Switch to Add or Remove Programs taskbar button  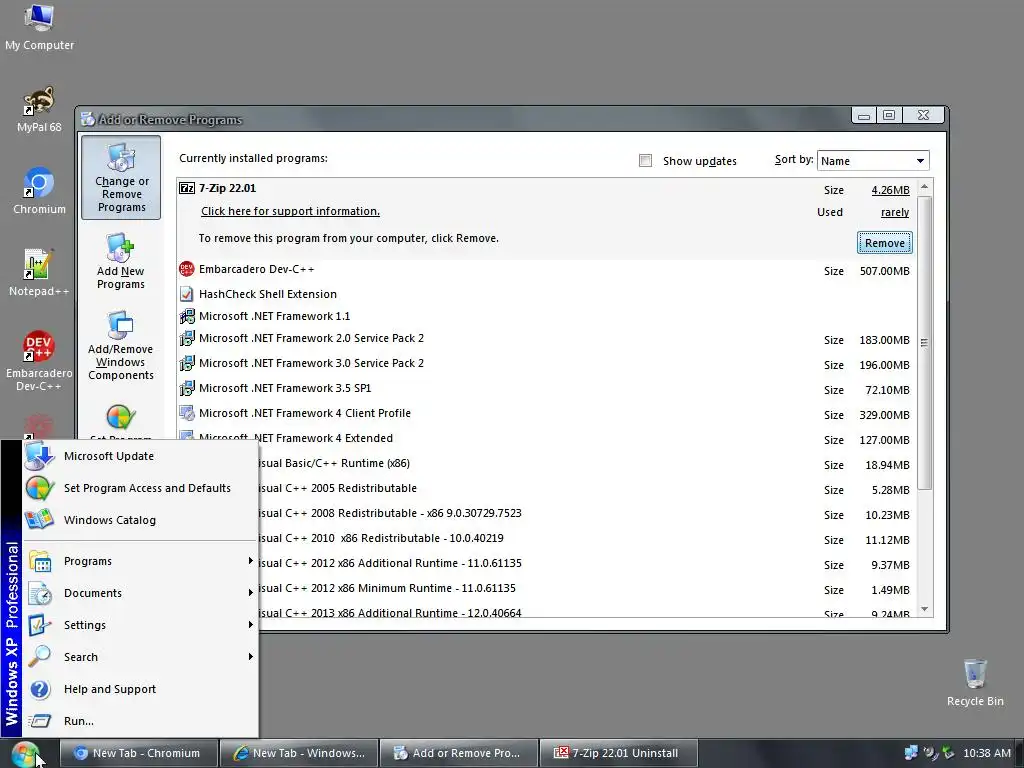tap(459, 753)
